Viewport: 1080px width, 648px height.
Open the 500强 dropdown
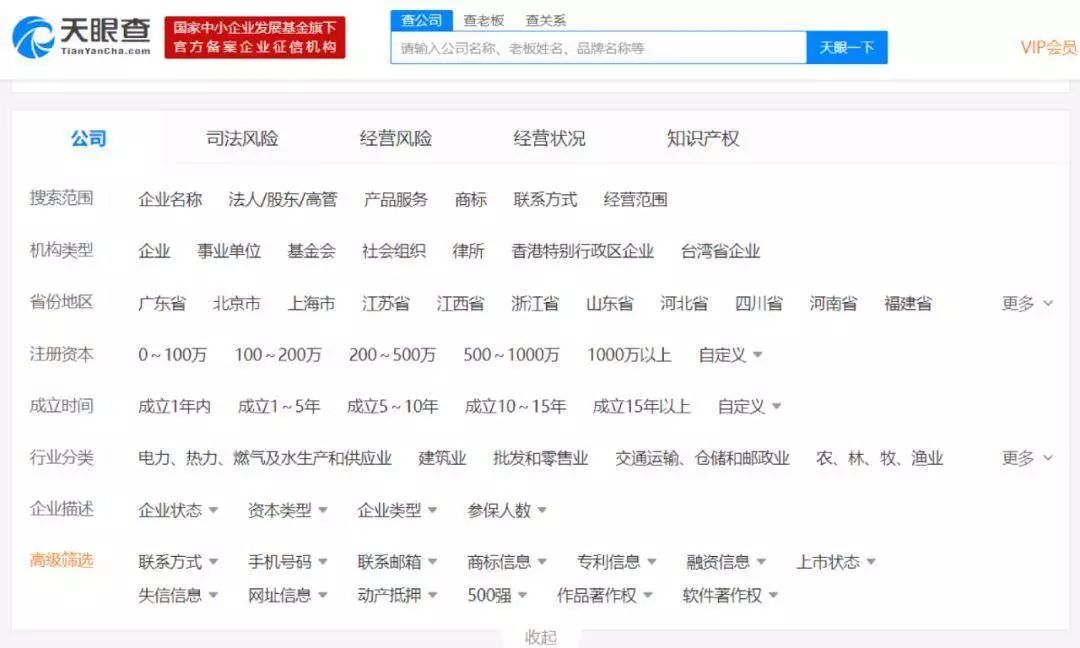[x=497, y=595]
